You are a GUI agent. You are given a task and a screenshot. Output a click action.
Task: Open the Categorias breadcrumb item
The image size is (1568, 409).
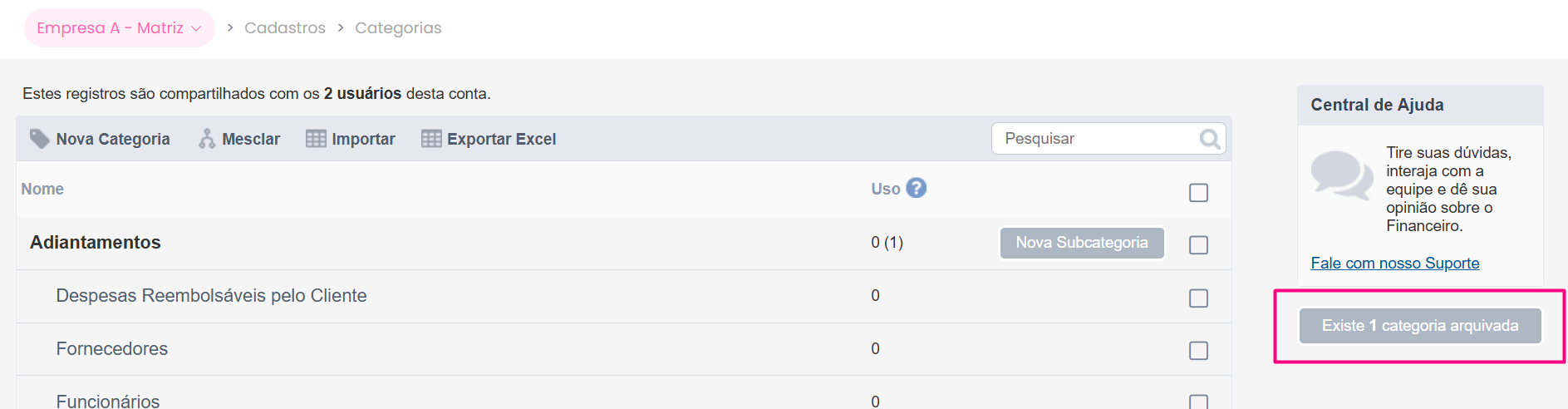tap(398, 28)
